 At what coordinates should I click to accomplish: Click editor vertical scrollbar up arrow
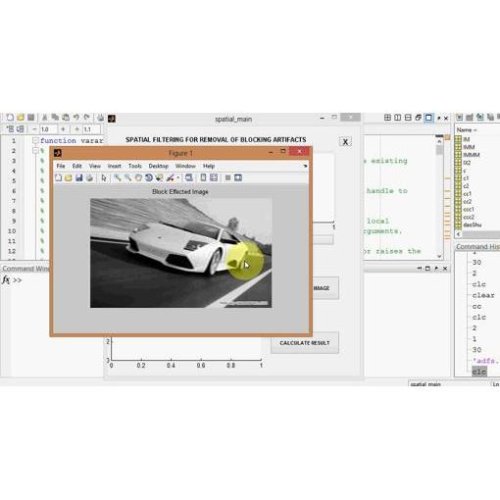(439, 141)
